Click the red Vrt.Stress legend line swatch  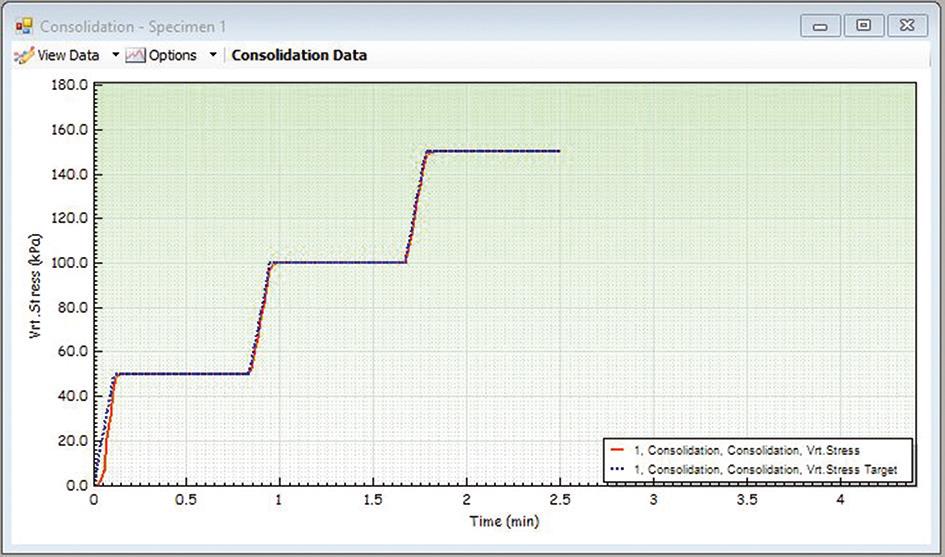pos(617,451)
